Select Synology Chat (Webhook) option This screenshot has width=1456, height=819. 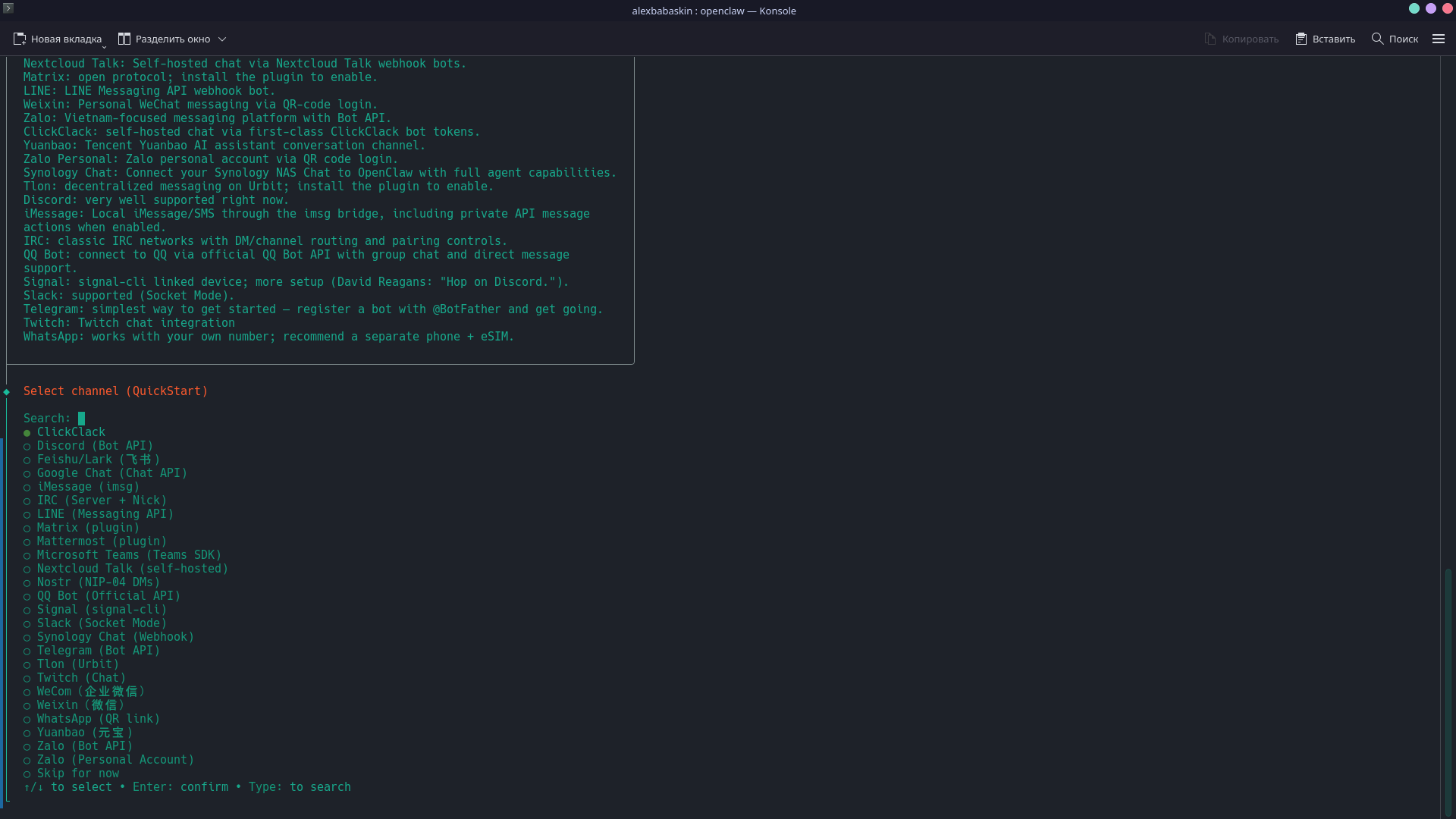(108, 637)
